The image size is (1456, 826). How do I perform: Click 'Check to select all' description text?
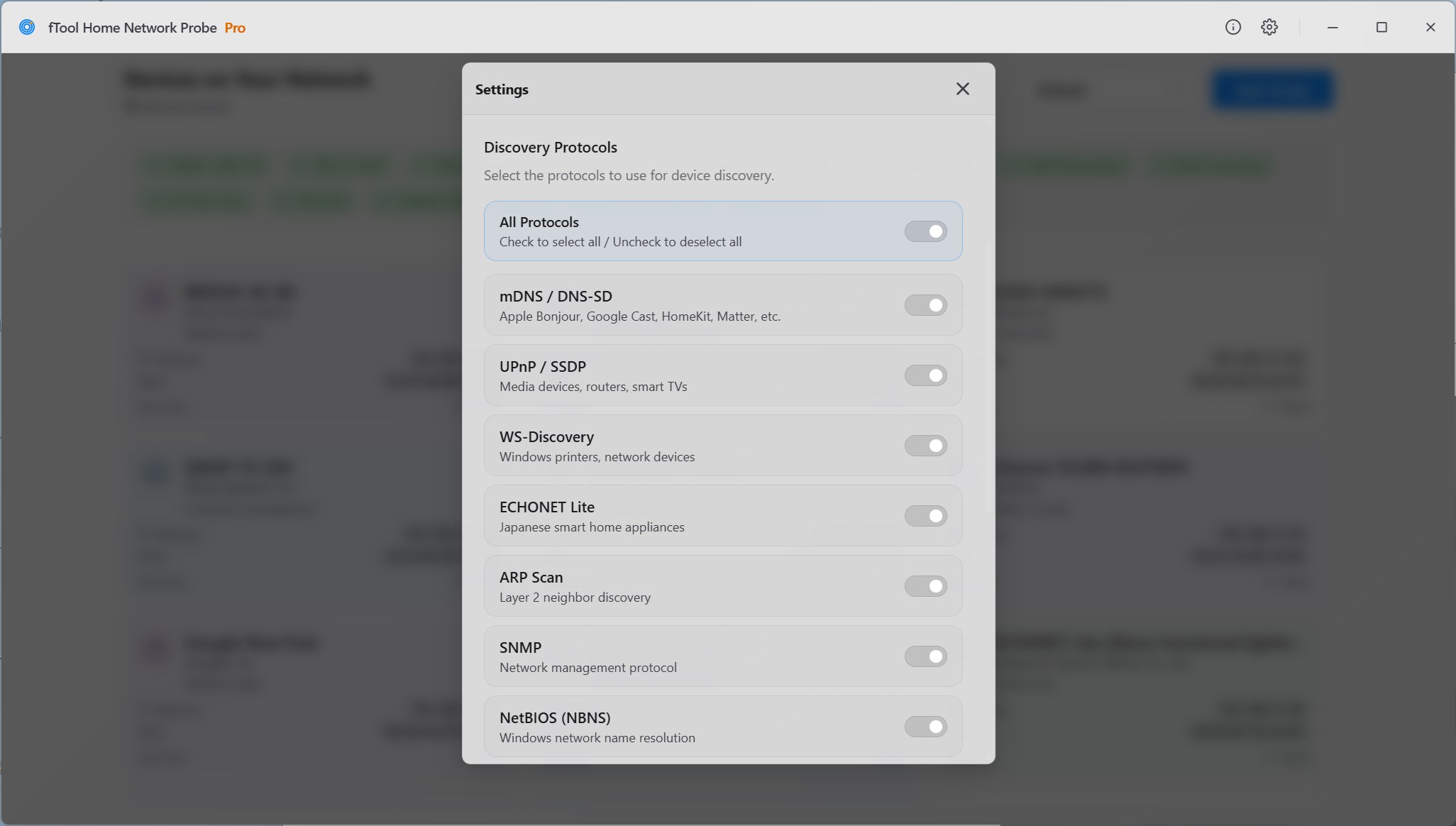pos(621,242)
